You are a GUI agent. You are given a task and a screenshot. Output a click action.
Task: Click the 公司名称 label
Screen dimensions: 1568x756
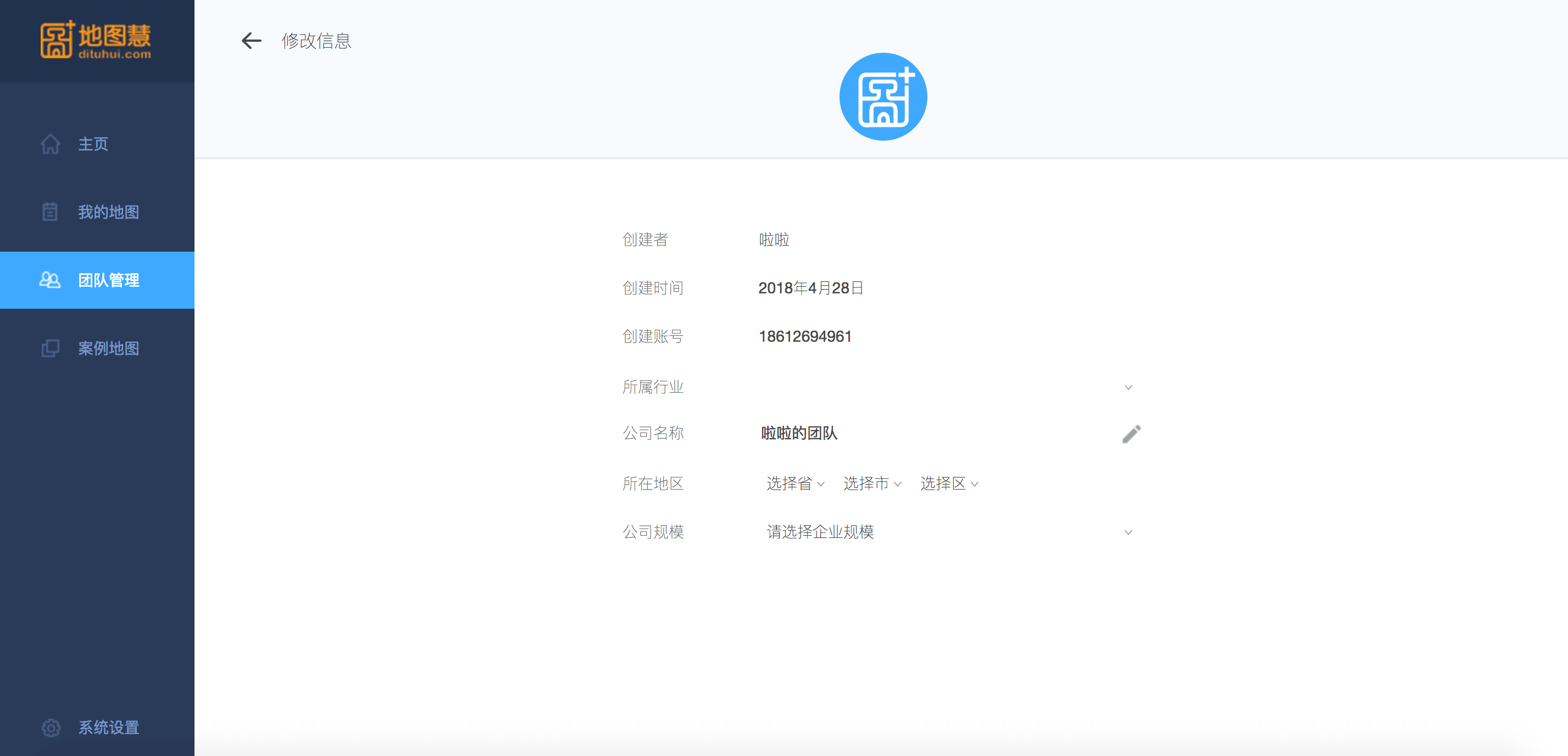point(653,433)
